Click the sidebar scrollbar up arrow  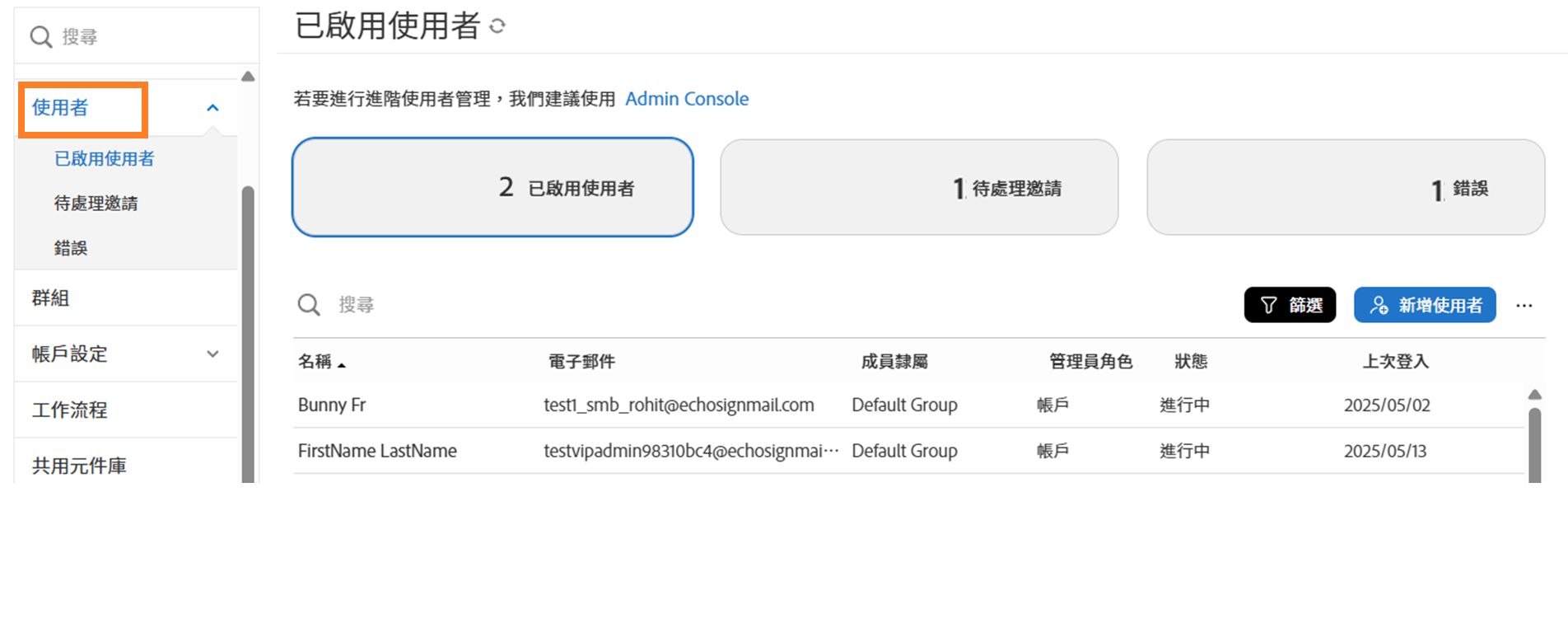tap(248, 77)
